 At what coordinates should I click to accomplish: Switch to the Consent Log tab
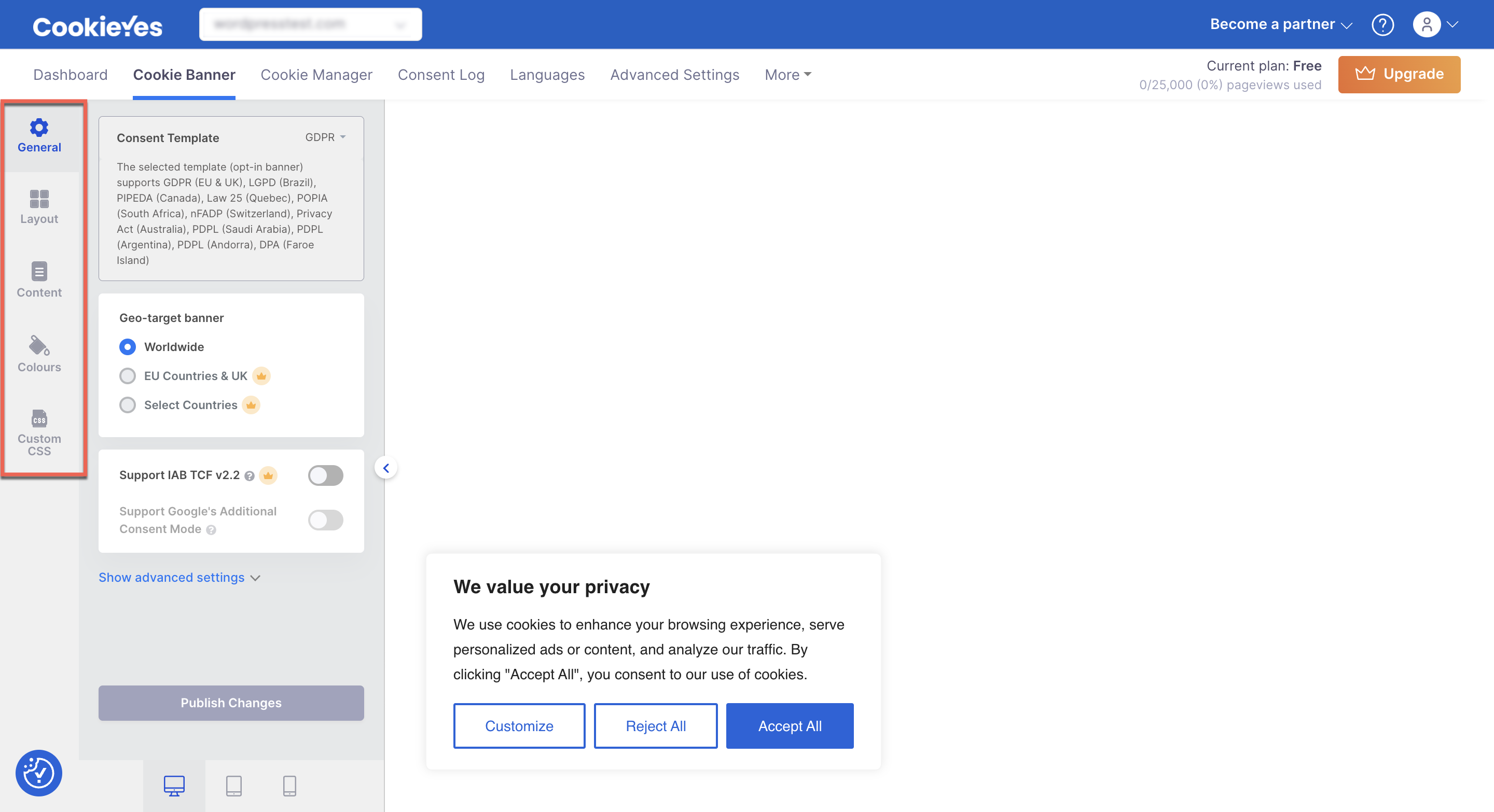[441, 75]
